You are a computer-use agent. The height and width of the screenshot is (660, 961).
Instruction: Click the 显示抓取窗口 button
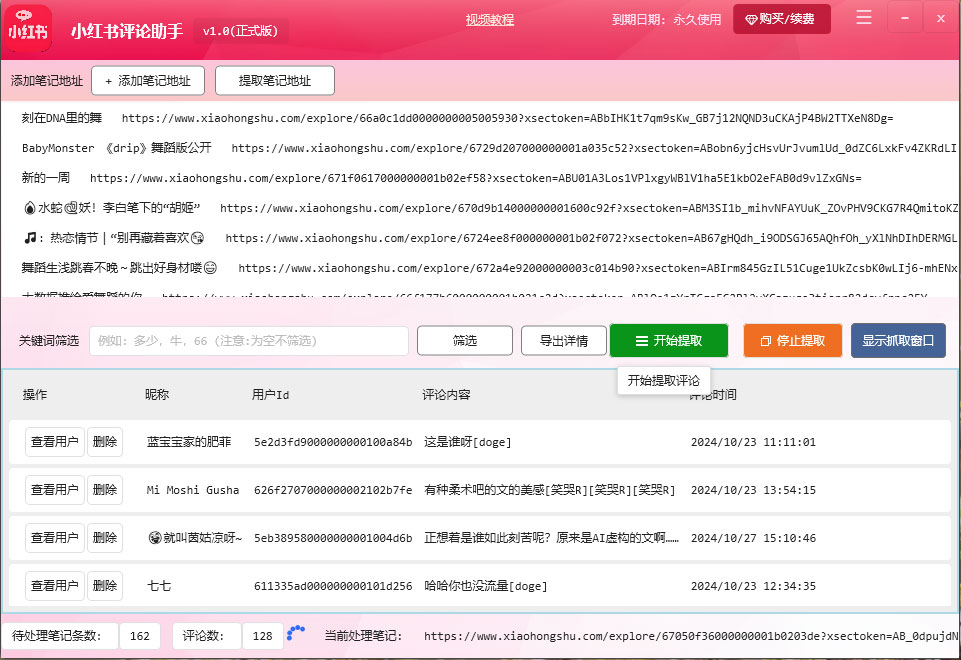coord(897,341)
